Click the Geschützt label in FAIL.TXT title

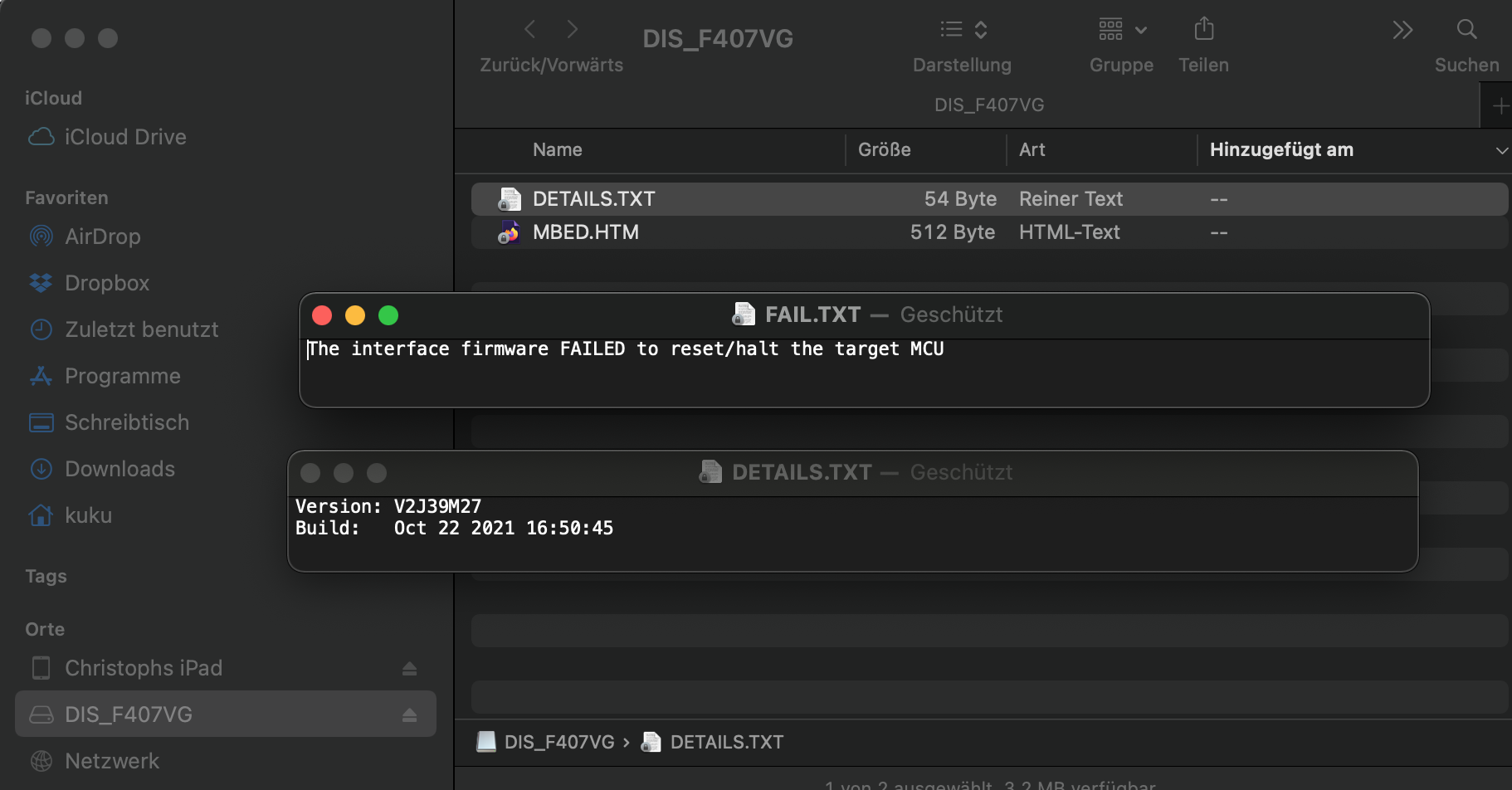pos(951,315)
